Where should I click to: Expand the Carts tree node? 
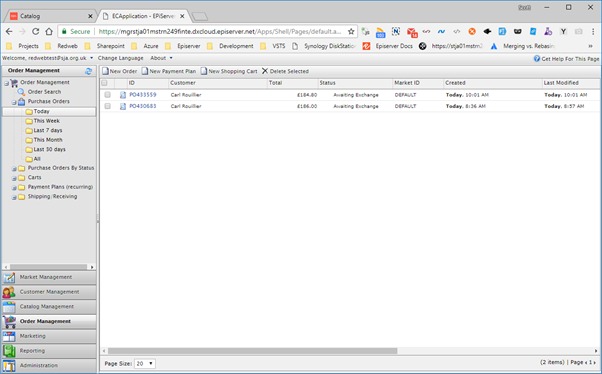(14, 178)
